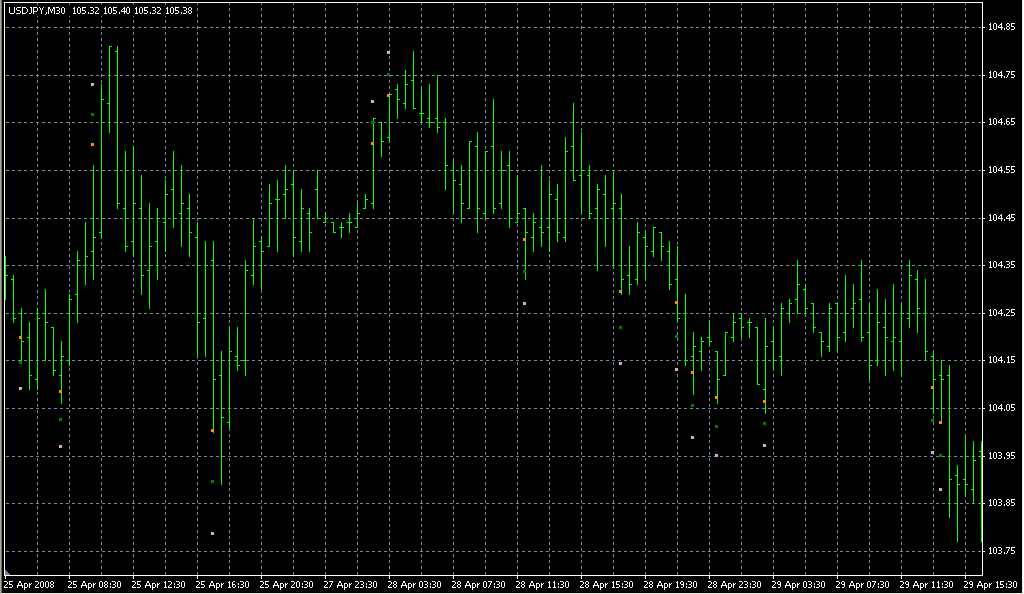
Task: Click the 27 Apr 23:30 time label
Action: coord(352,584)
